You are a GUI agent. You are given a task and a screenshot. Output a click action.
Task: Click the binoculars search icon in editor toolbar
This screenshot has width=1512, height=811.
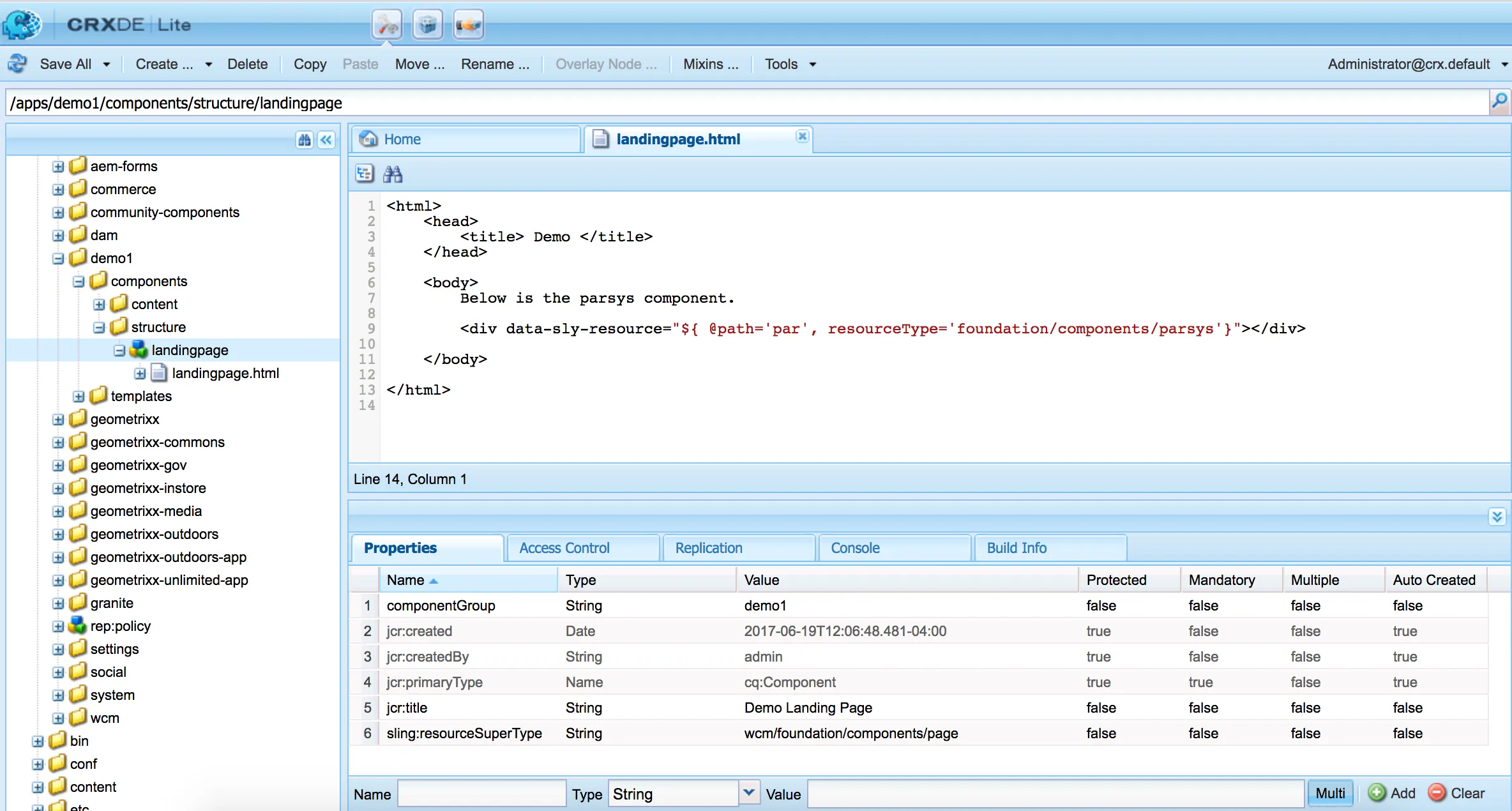pyautogui.click(x=392, y=174)
